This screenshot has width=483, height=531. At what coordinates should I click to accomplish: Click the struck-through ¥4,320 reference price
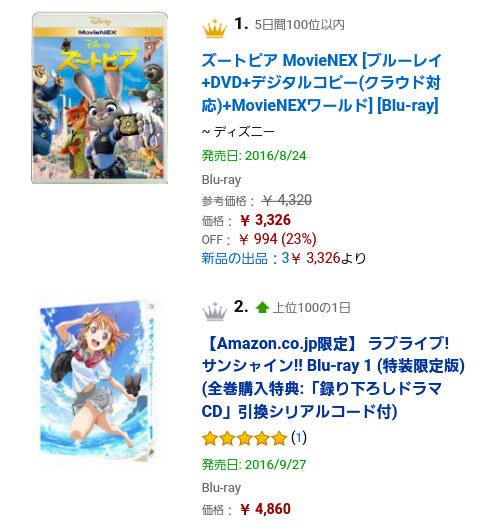click(287, 200)
